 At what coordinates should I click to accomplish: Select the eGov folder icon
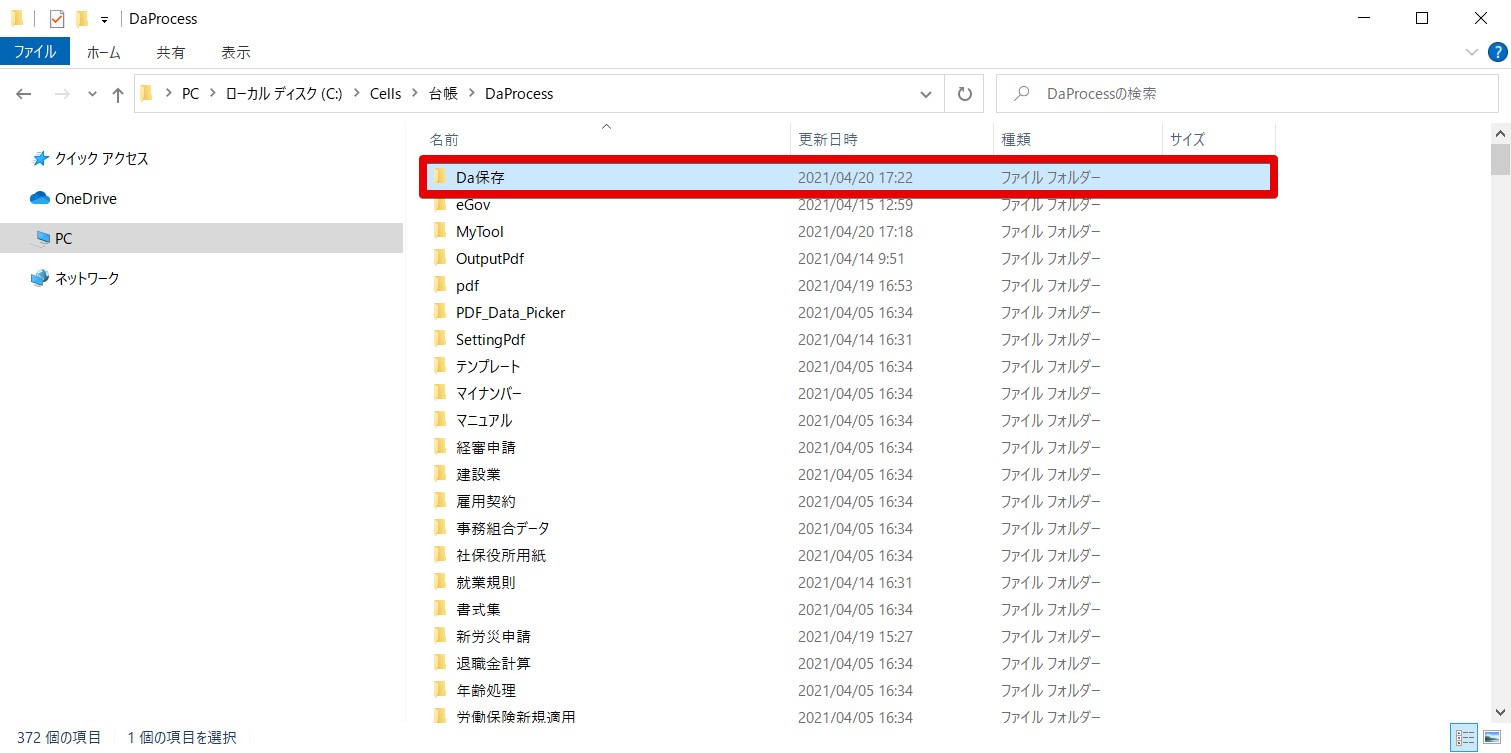(x=440, y=204)
